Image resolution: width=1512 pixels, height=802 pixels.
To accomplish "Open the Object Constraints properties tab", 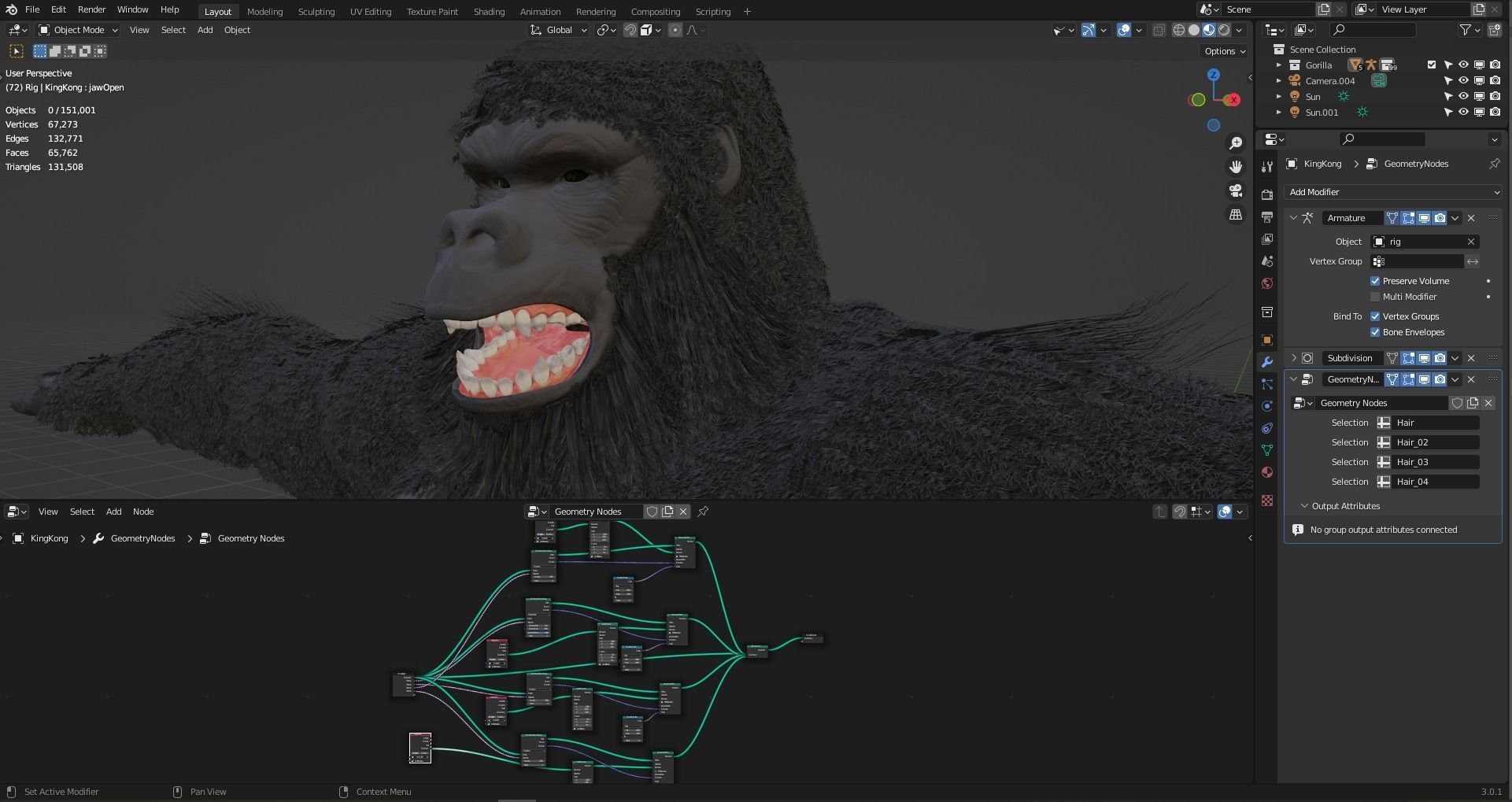I will tap(1267, 428).
